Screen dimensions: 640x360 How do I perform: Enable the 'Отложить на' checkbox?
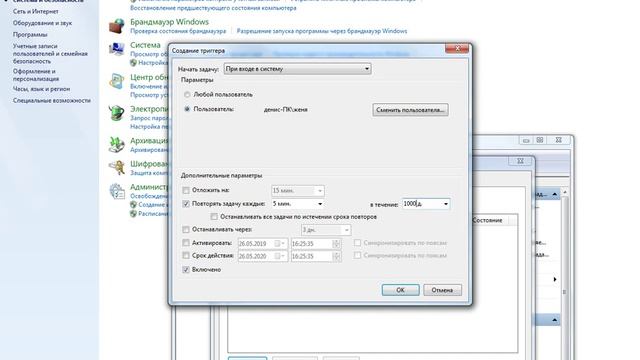pyautogui.click(x=186, y=190)
